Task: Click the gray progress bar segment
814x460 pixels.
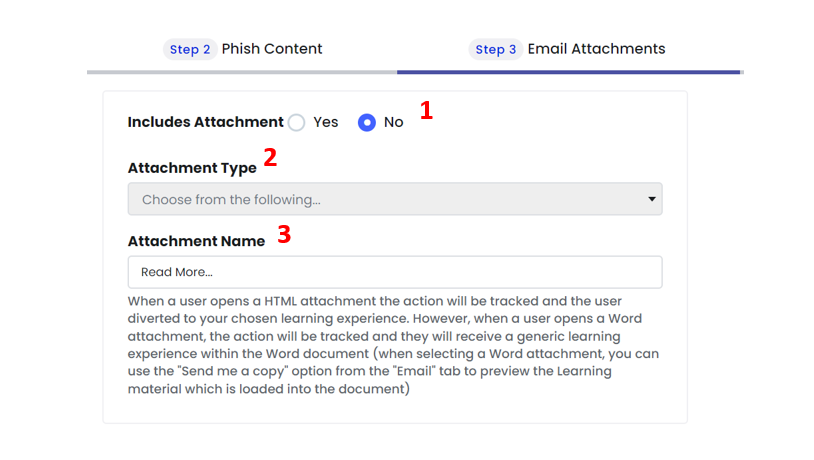Action: (x=242, y=72)
